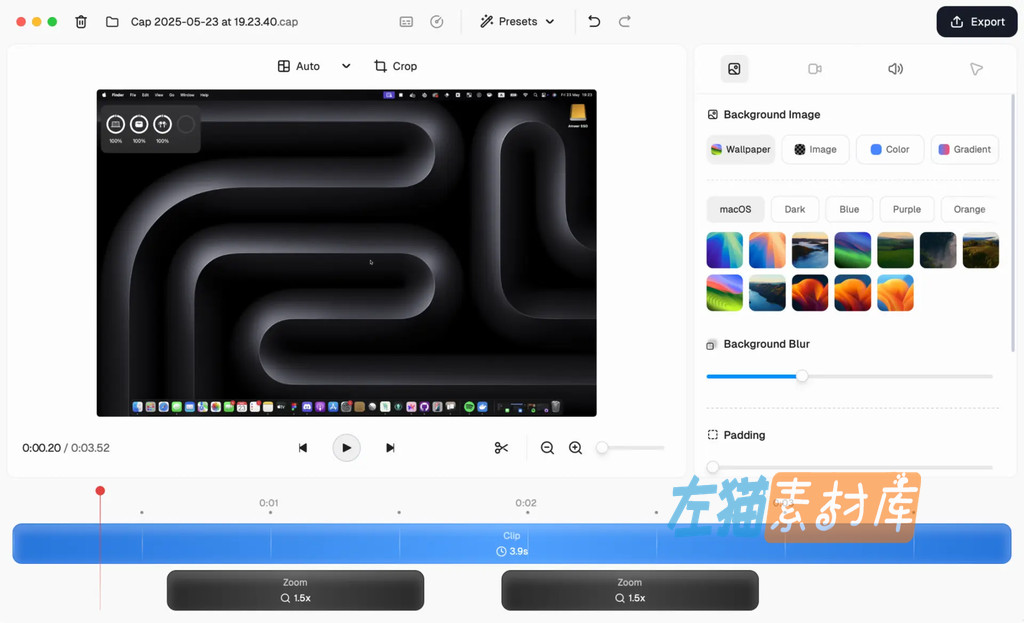Pick the green and purple aurora wallpaper thumbnail

pos(853,250)
